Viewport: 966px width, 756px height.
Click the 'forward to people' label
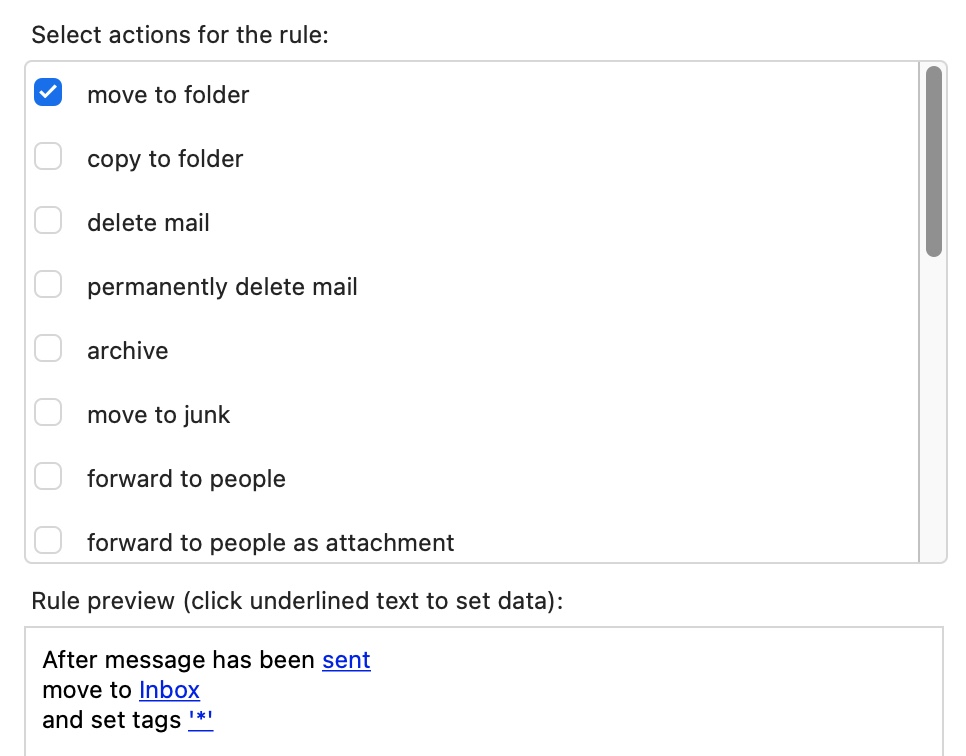[186, 479]
